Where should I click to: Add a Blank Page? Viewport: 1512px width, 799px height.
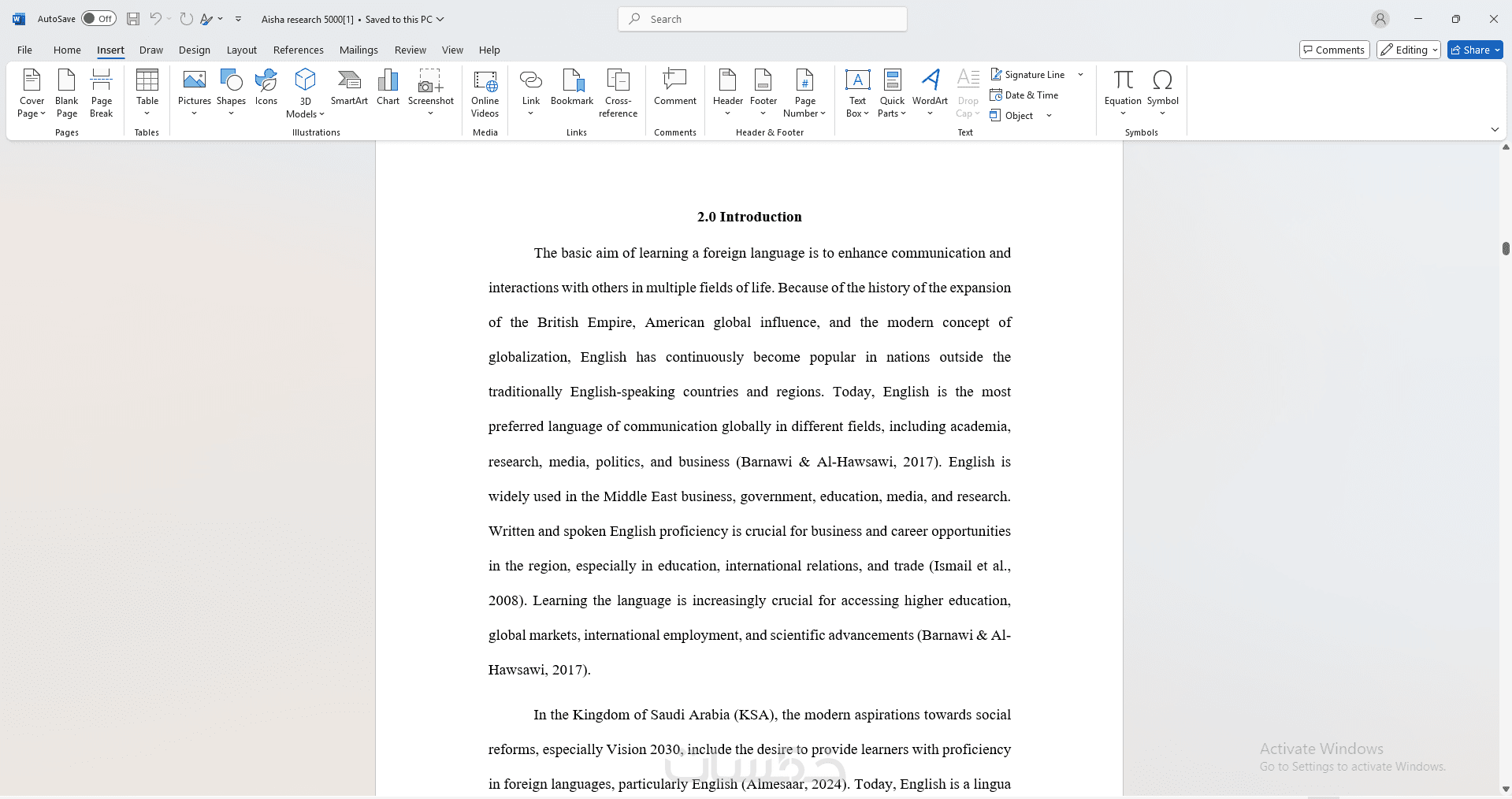(67, 93)
